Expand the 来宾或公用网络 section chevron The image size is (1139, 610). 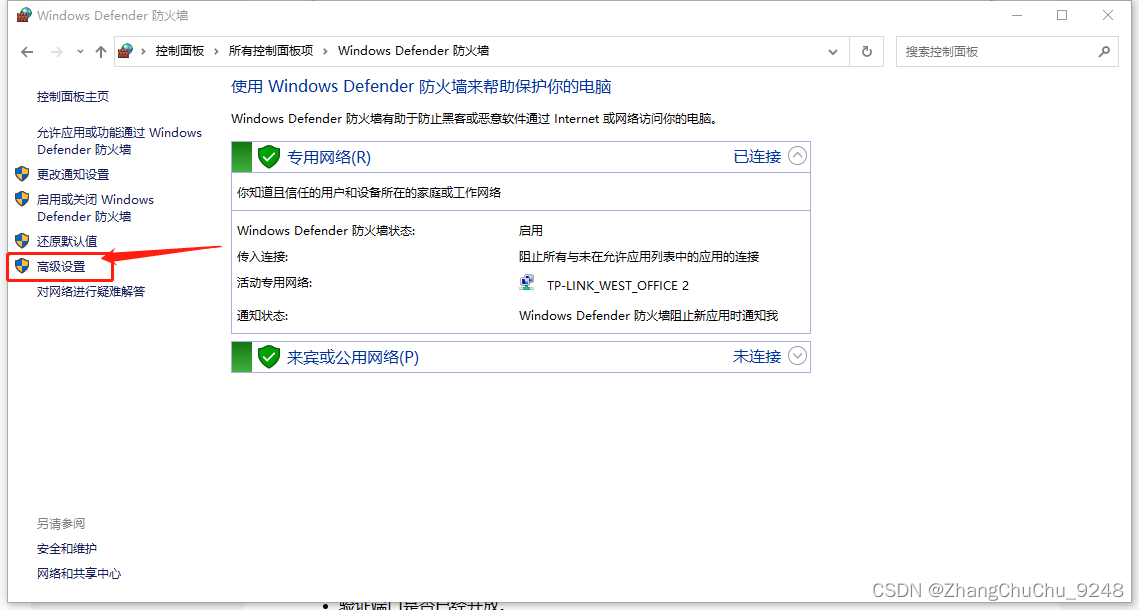pyautogui.click(x=798, y=356)
